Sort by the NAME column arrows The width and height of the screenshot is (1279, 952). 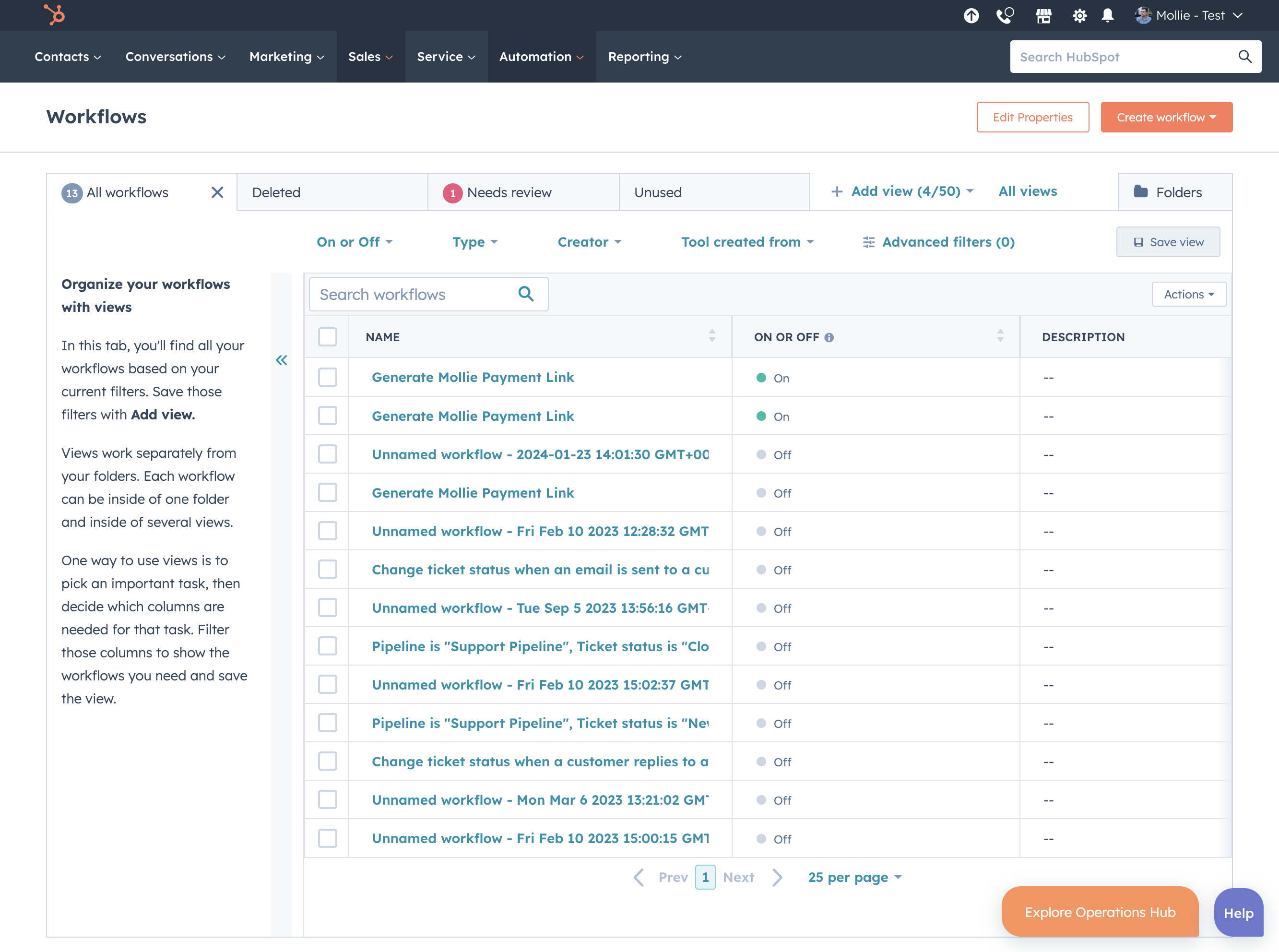pyautogui.click(x=712, y=336)
